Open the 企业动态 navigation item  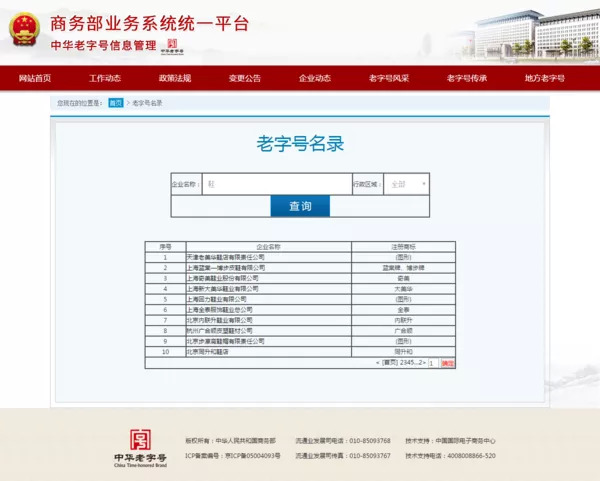[x=314, y=78]
